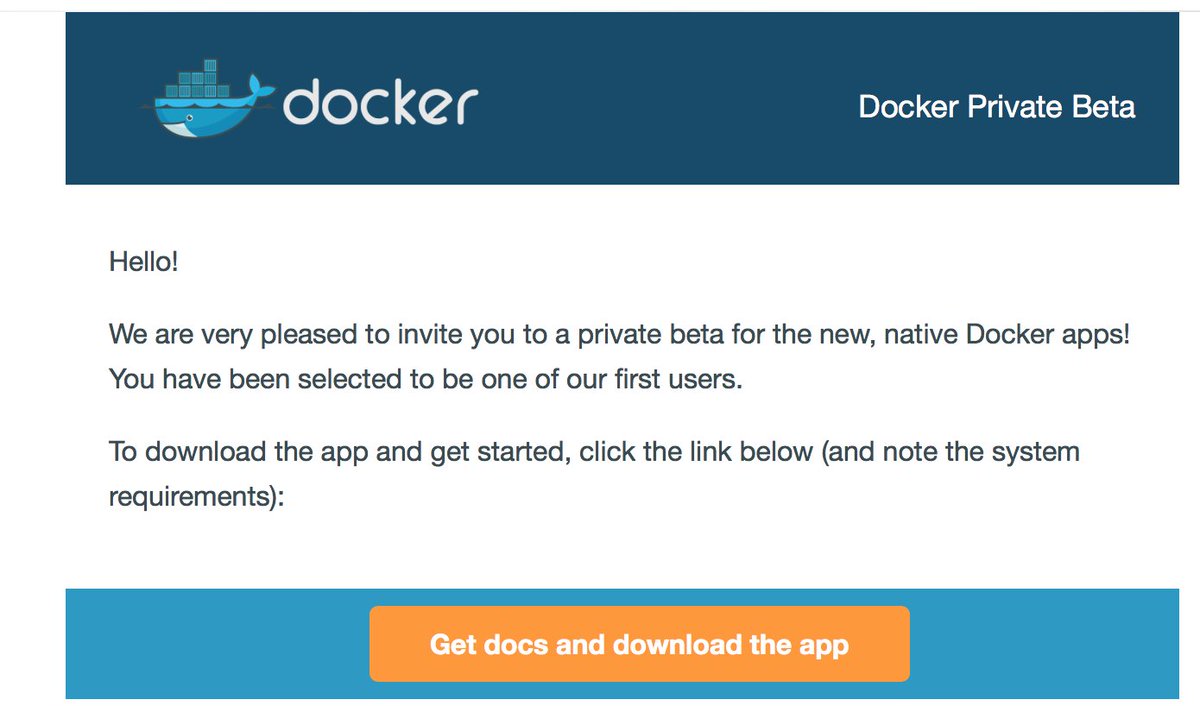Image resolution: width=1200 pixels, height=706 pixels.
Task: Select the private beta invitation paragraph
Action: click(x=620, y=334)
